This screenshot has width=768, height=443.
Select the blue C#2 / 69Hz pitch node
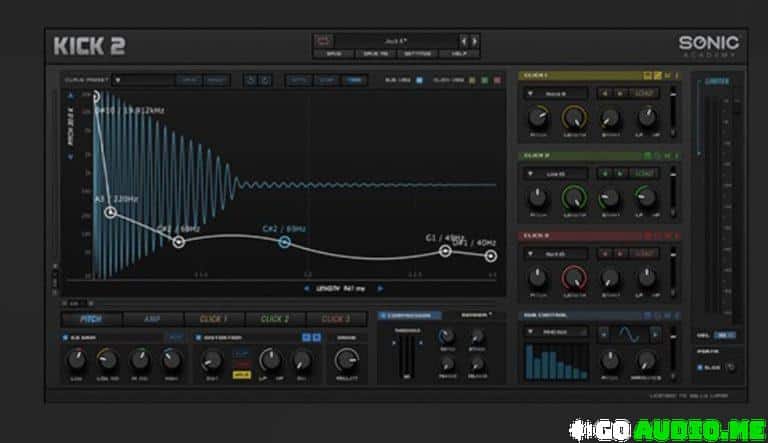coord(285,242)
